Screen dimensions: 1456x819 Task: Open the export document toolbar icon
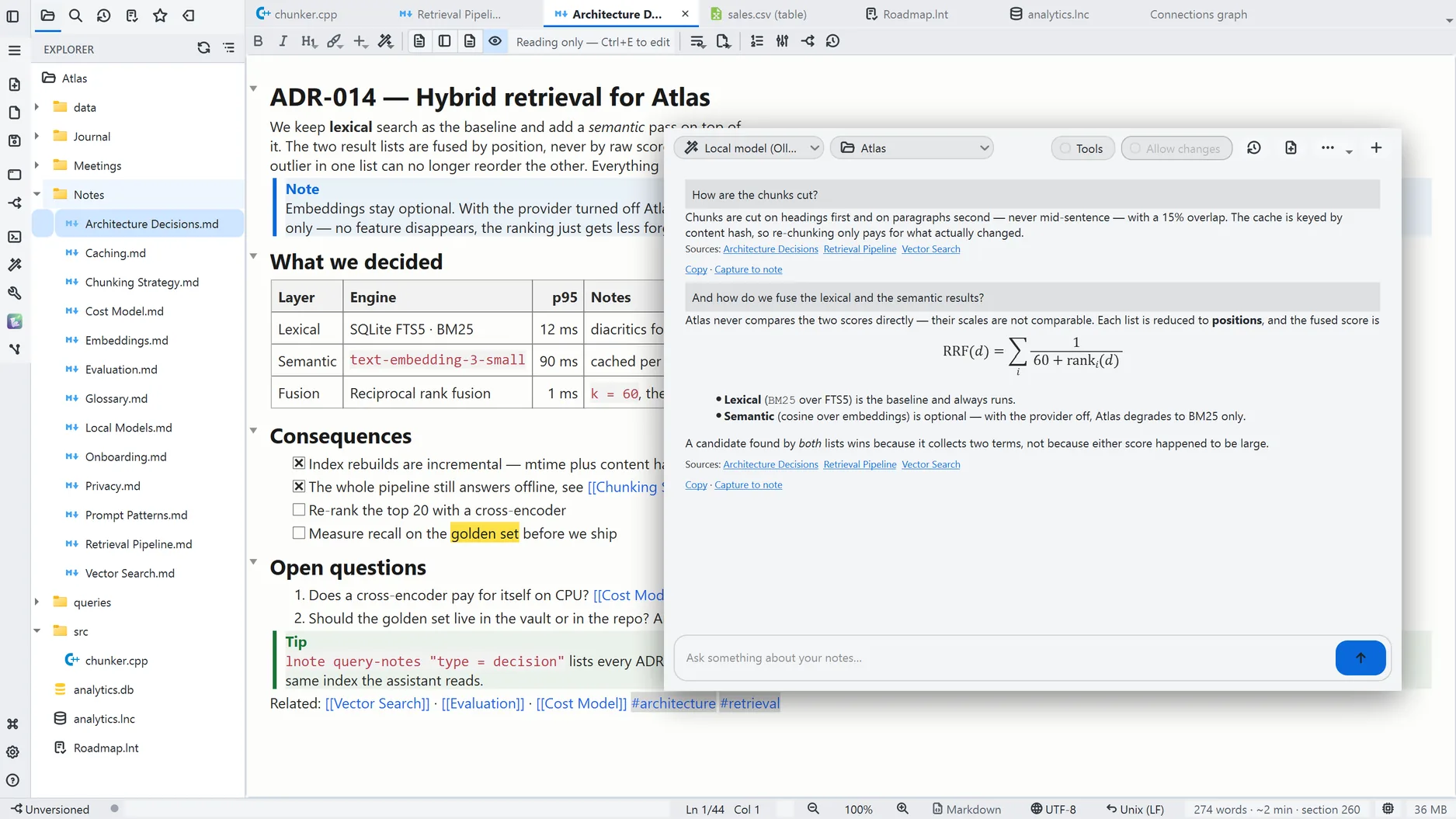(x=723, y=41)
